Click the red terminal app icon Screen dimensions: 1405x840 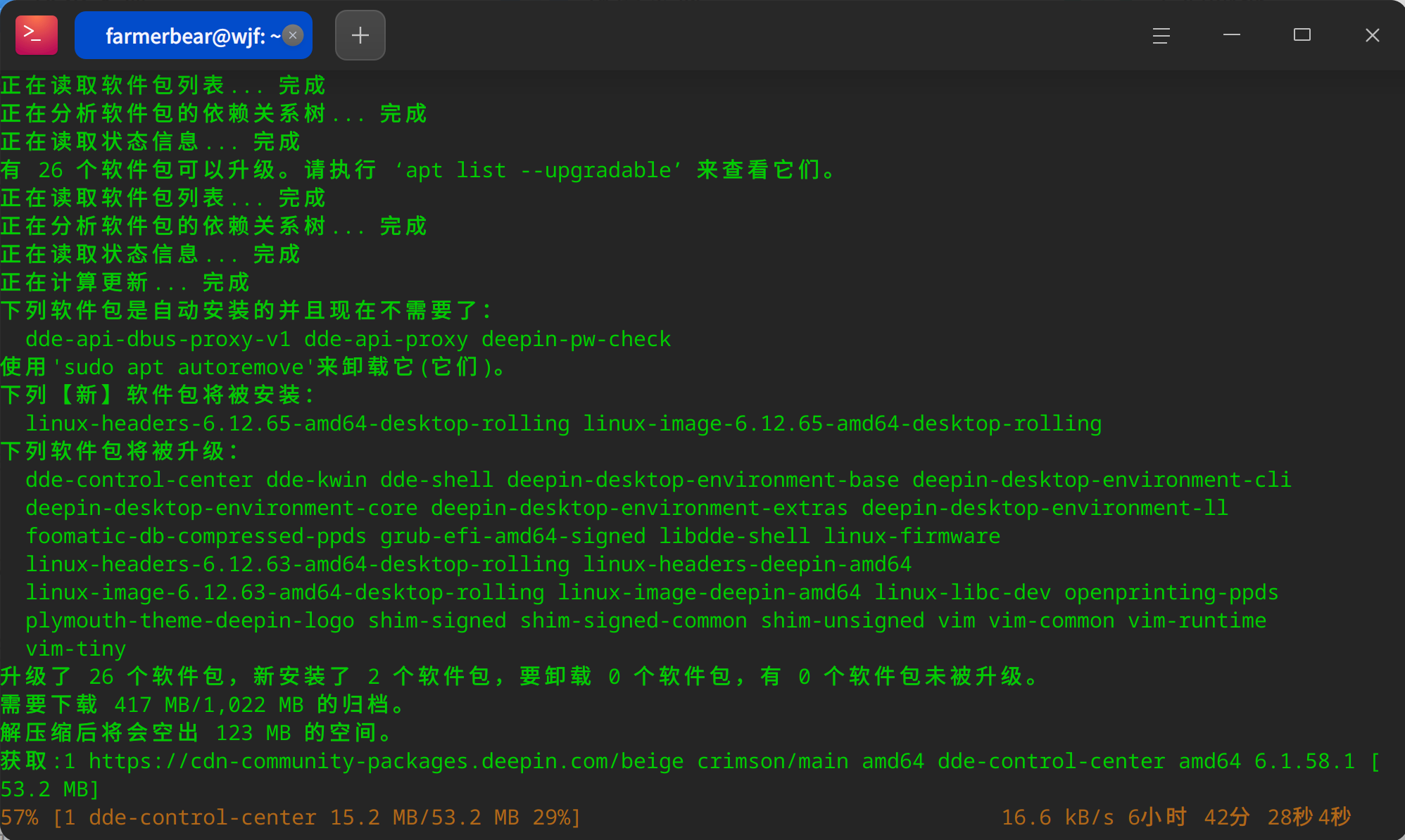click(x=36, y=35)
